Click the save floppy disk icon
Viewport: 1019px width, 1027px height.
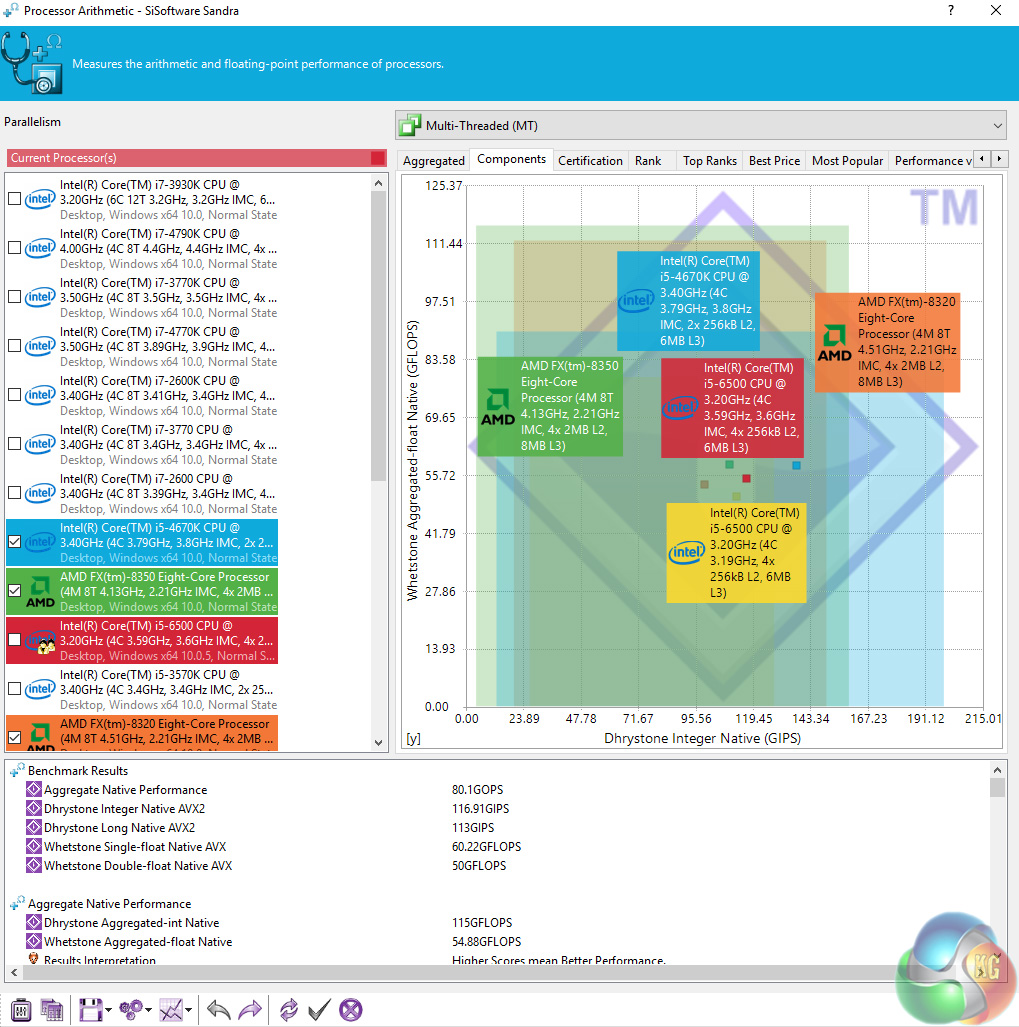[x=90, y=1009]
